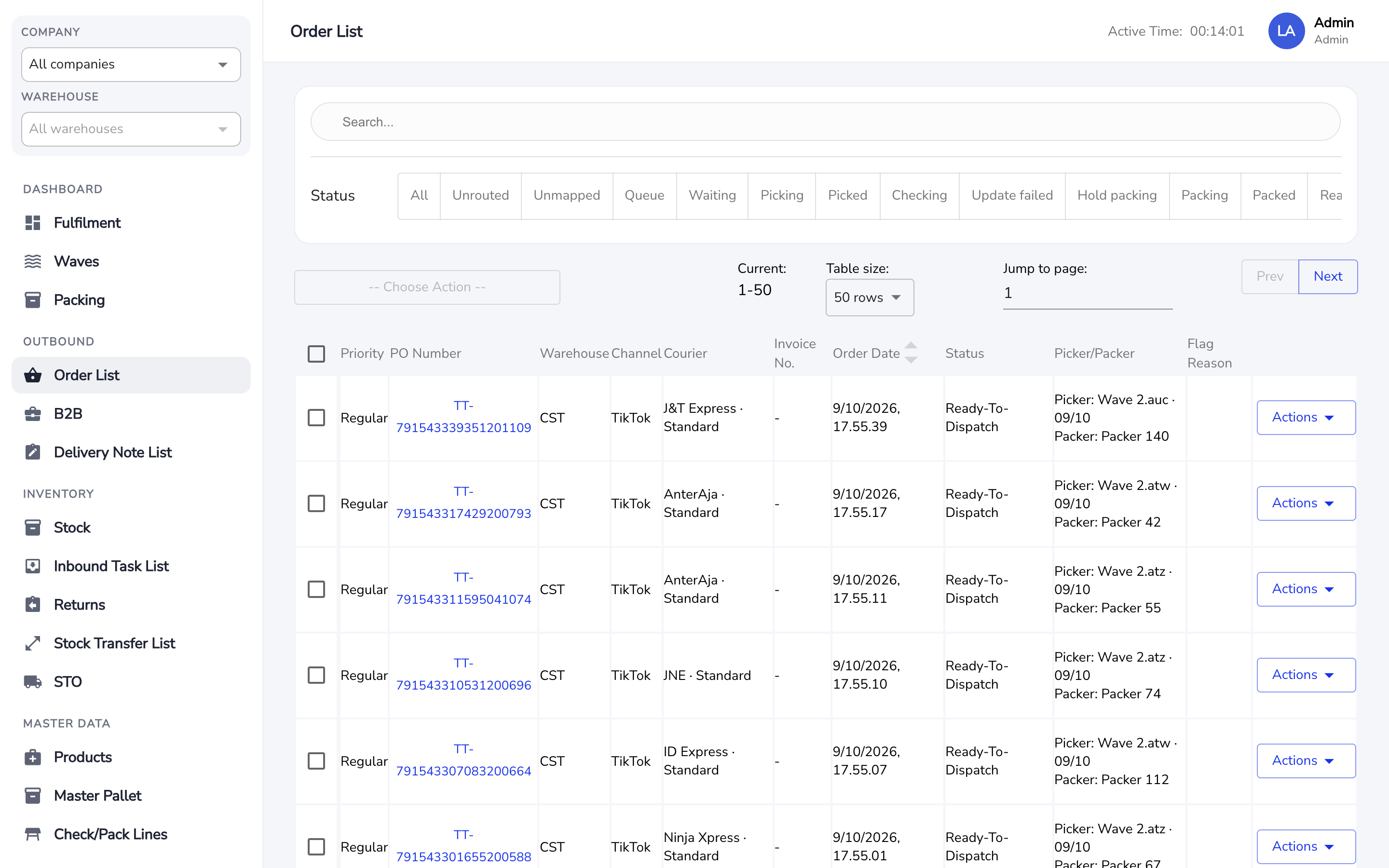Image resolution: width=1389 pixels, height=868 pixels.
Task: Open the Choose Action dropdown
Action: click(427, 287)
